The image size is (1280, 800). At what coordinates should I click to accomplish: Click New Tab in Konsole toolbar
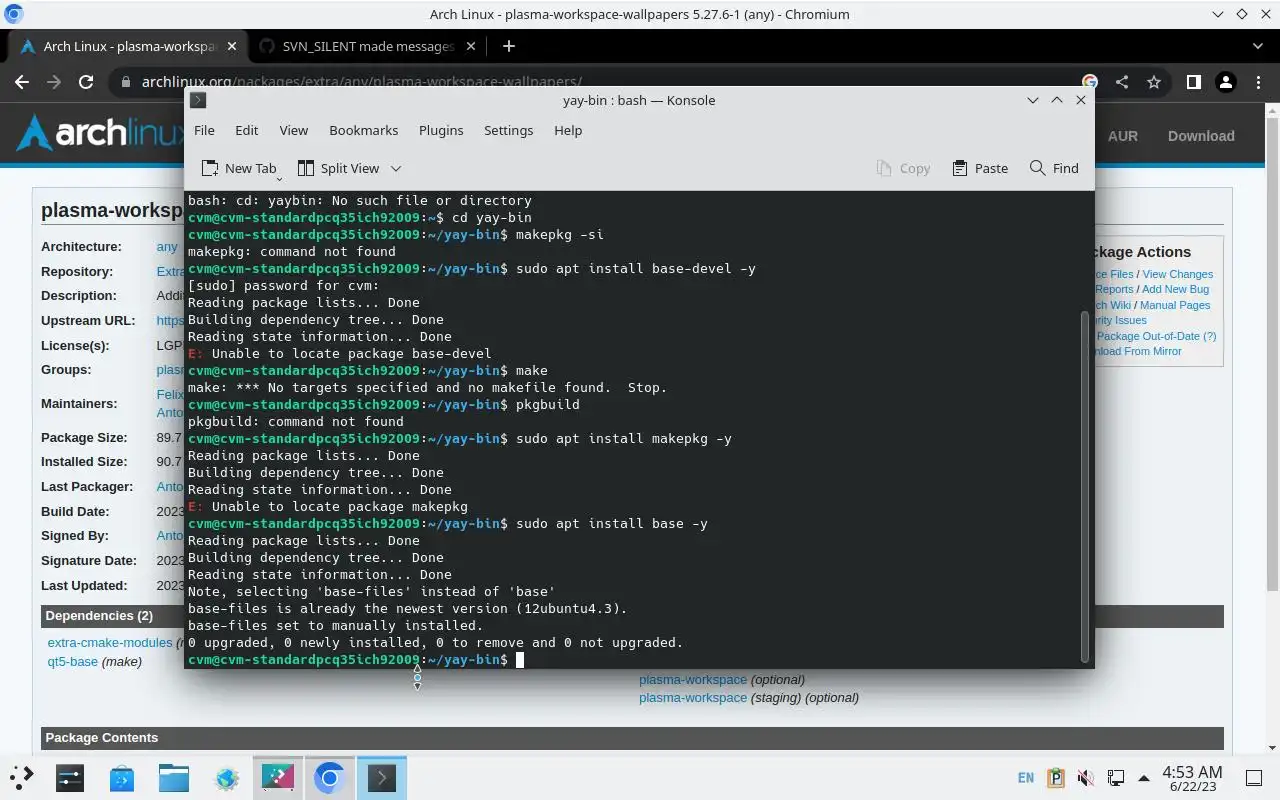tap(239, 168)
